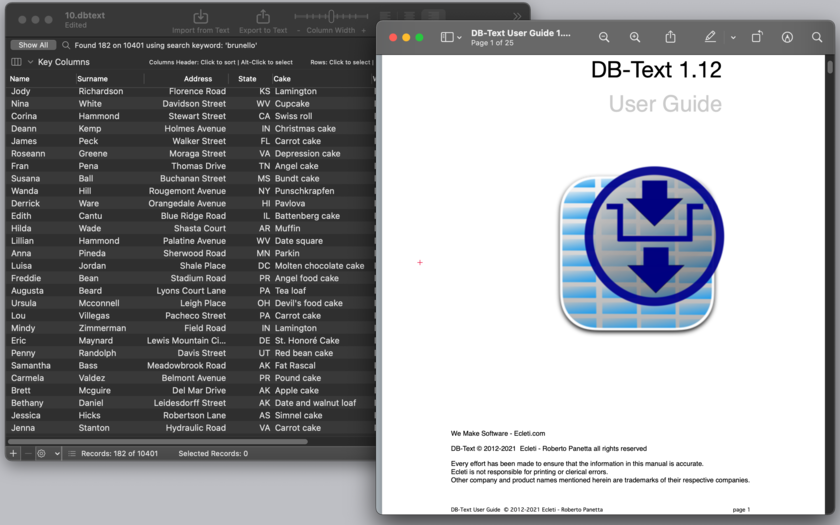This screenshot has width=840, height=525.
Task: Click the columns layout icon beside Key Columns
Action: pos(17,62)
